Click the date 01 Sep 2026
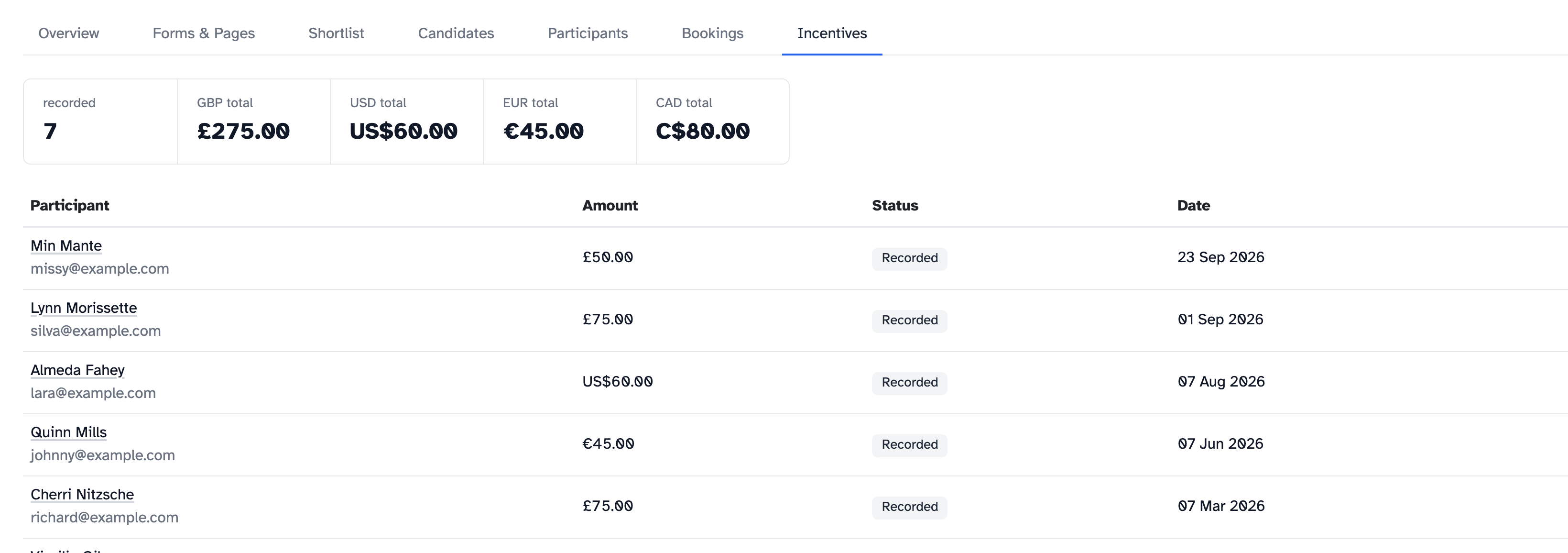Screen dimensions: 1568x553 tap(1220, 319)
